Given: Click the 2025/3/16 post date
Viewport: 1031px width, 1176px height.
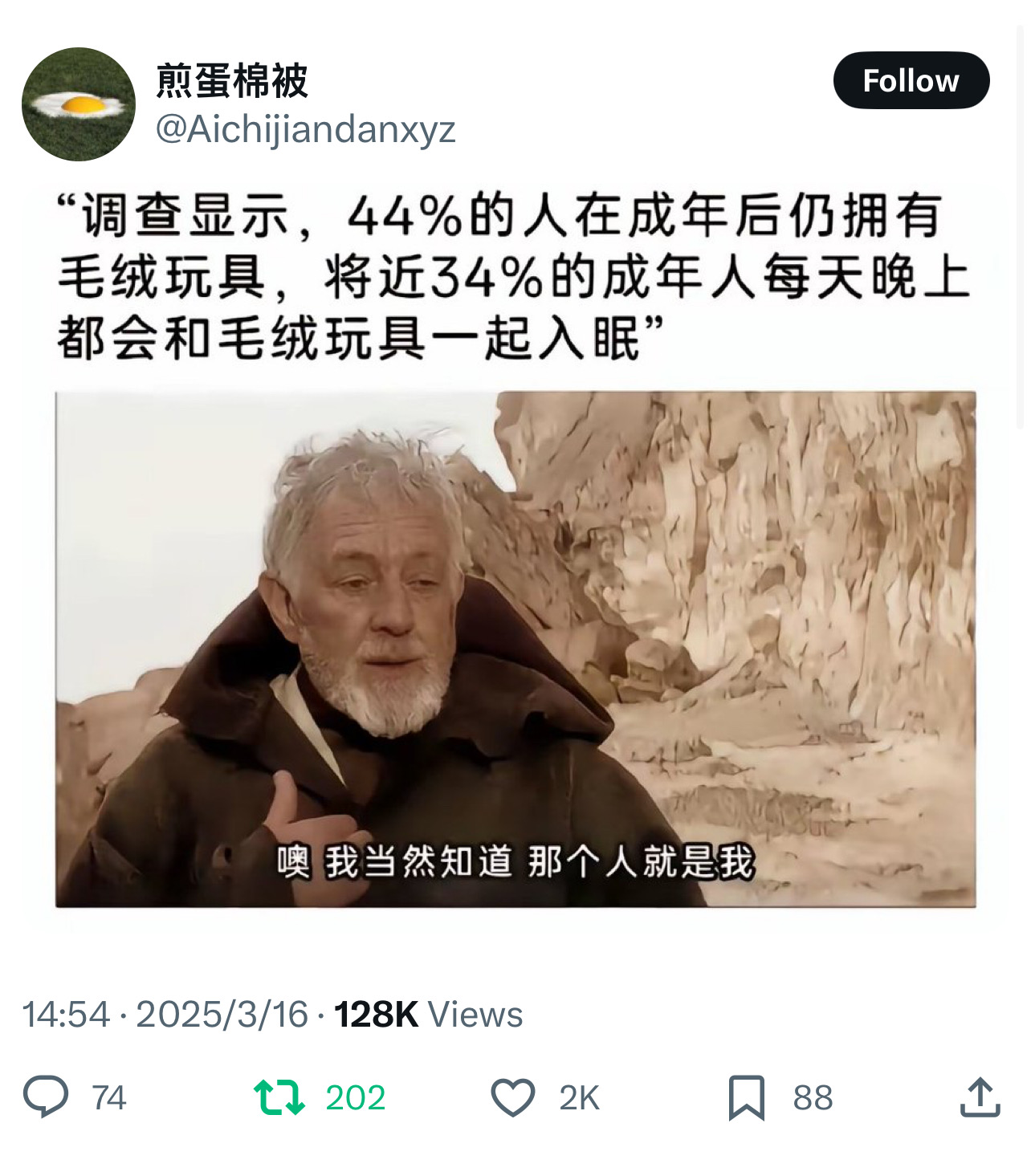Looking at the screenshot, I should point(222,1014).
